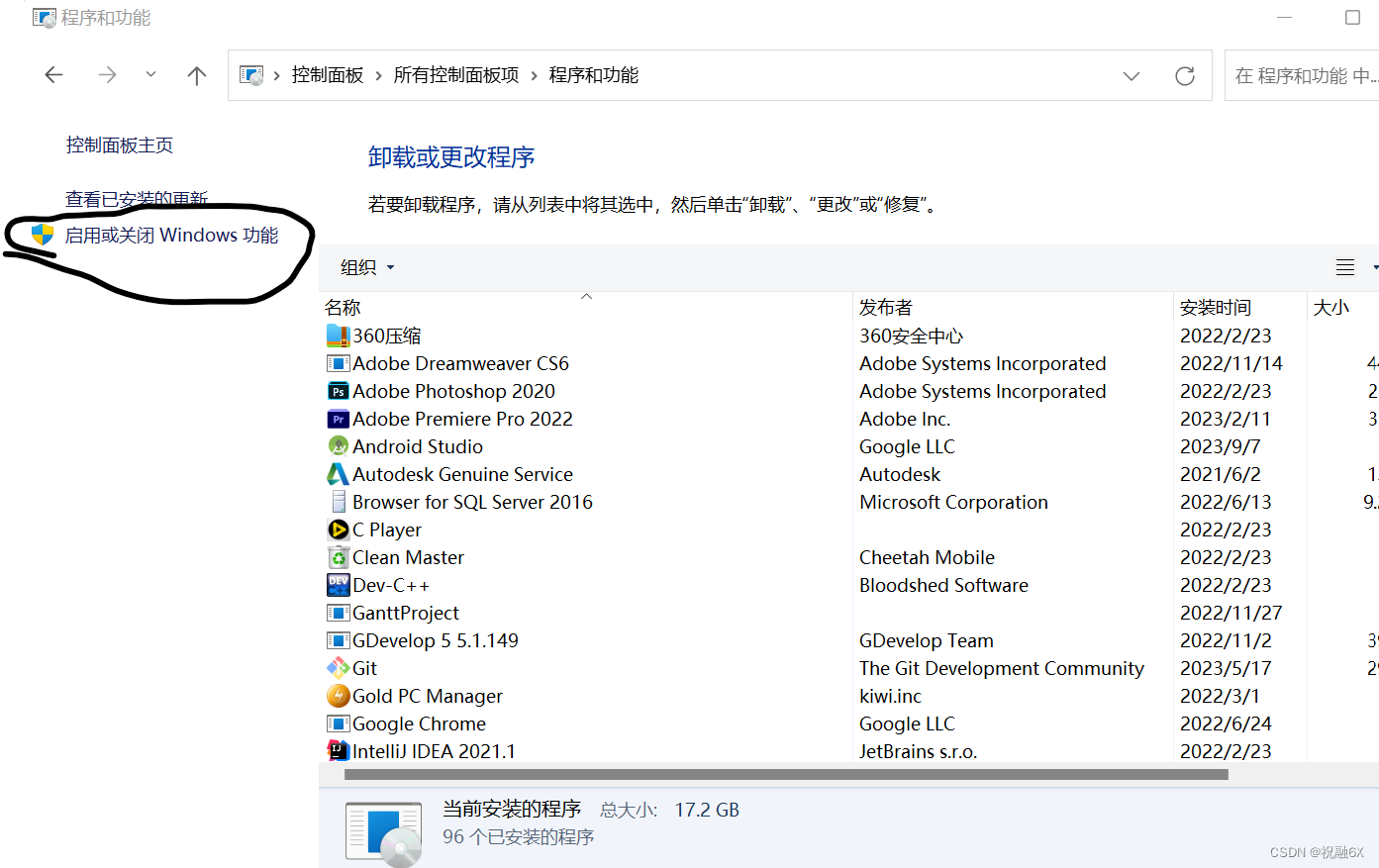The image size is (1379, 868).
Task: Click publisher GDevelop Team
Action: pos(927,640)
